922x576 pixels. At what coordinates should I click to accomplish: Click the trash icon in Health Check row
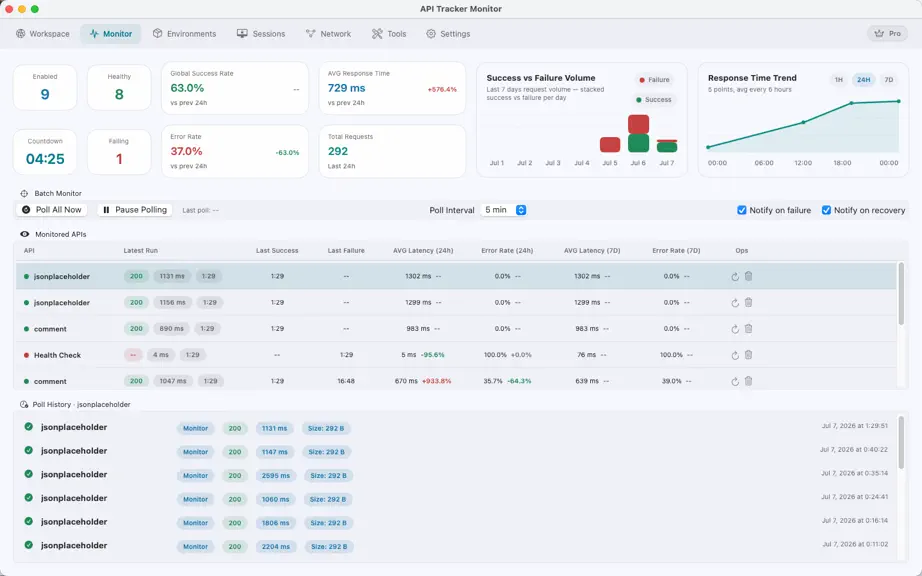pyautogui.click(x=749, y=355)
